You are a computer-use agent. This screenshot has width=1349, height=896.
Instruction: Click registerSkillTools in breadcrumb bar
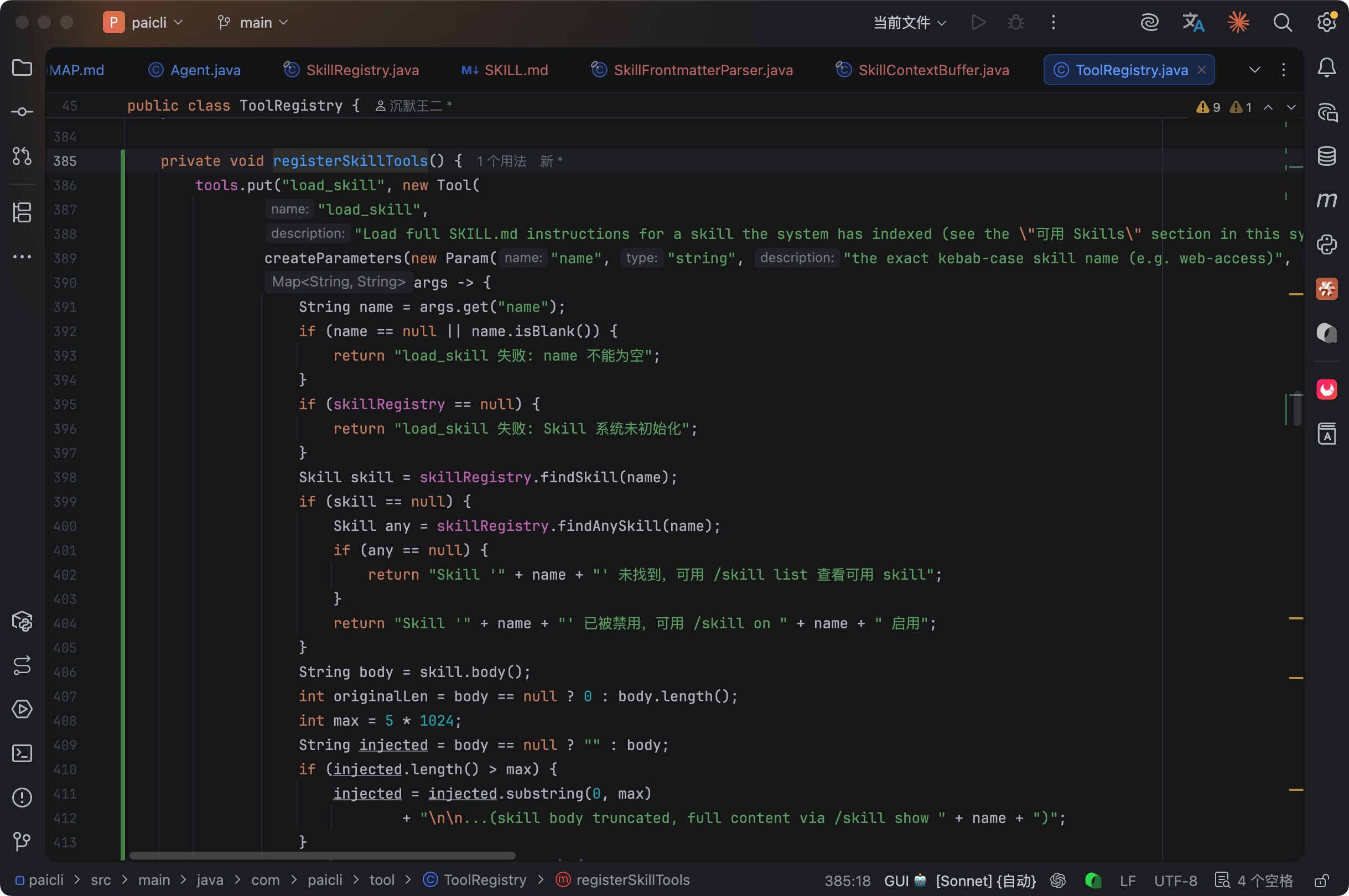622,880
